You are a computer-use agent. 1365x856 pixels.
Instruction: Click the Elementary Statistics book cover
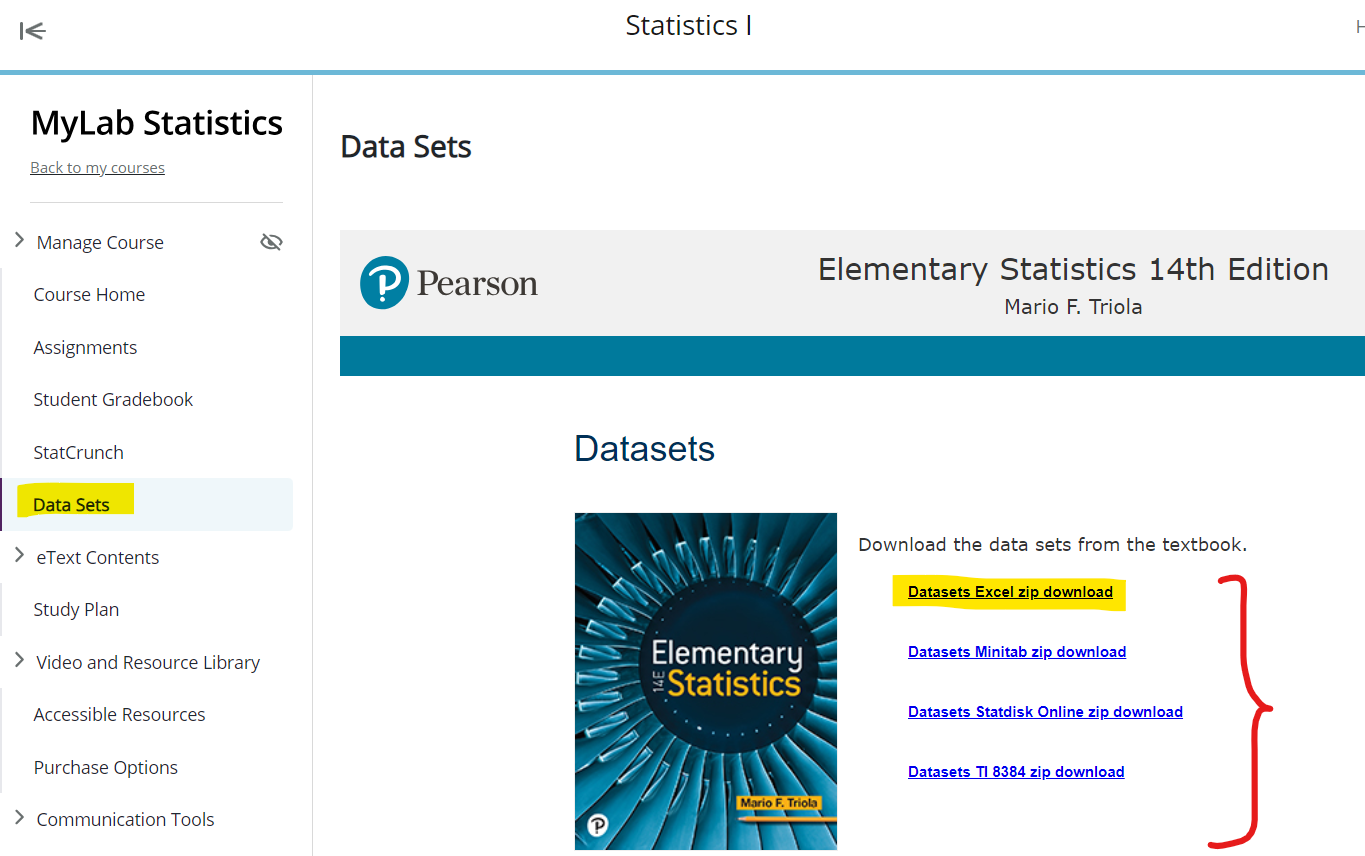706,681
